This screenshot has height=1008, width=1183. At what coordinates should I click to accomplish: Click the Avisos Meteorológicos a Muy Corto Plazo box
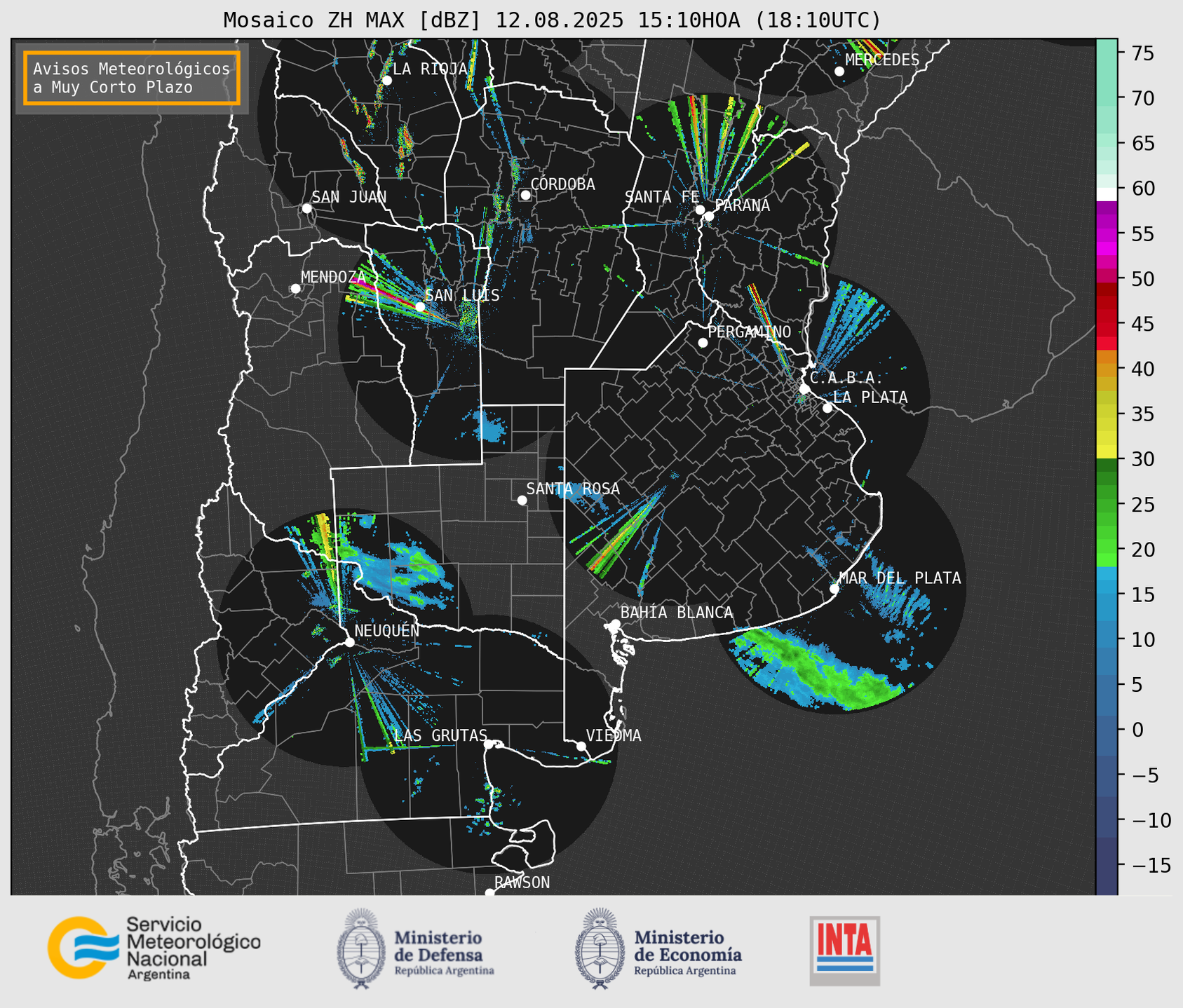132,78
